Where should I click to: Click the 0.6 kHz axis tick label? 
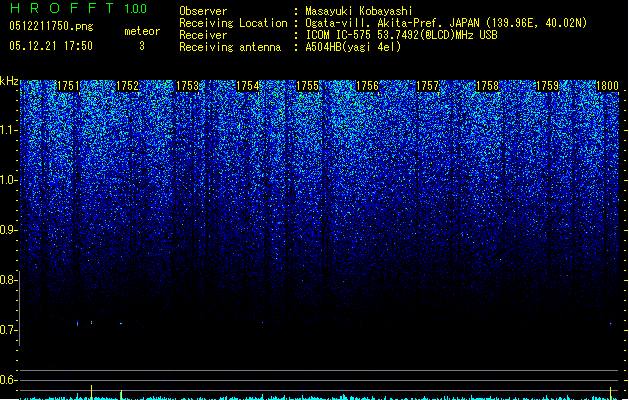tap(9, 380)
